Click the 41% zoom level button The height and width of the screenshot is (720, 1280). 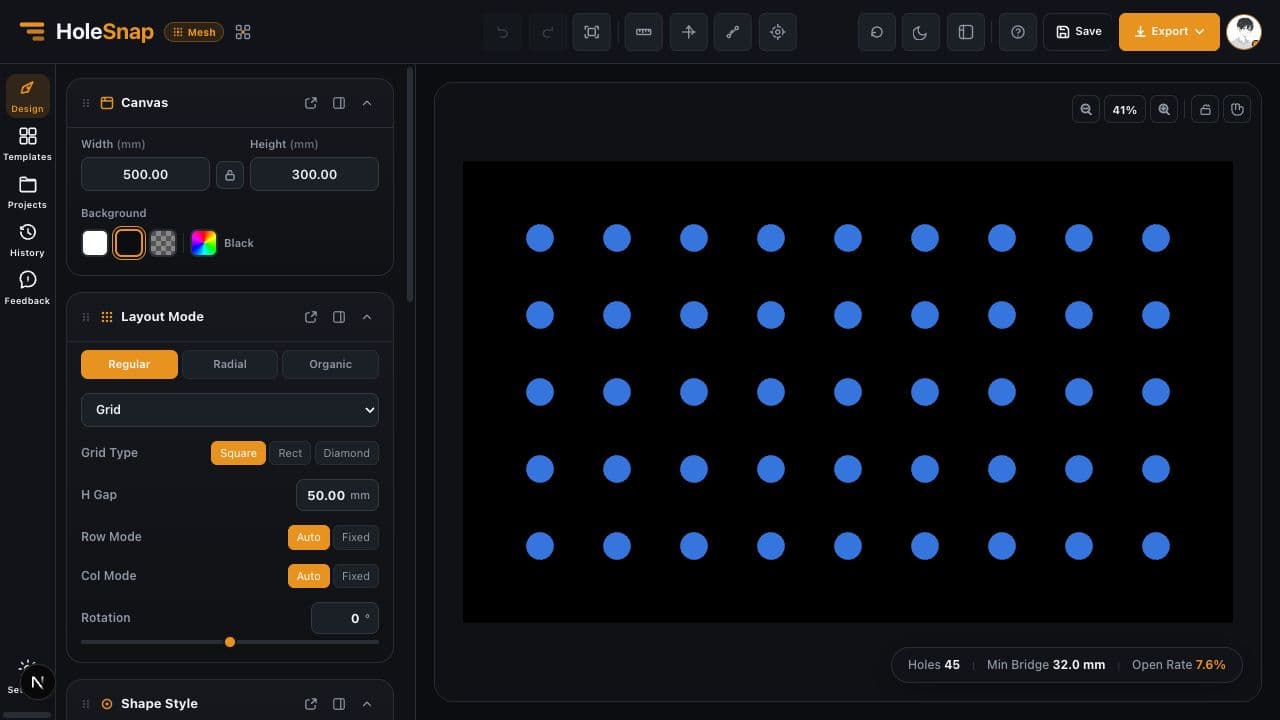(1125, 110)
